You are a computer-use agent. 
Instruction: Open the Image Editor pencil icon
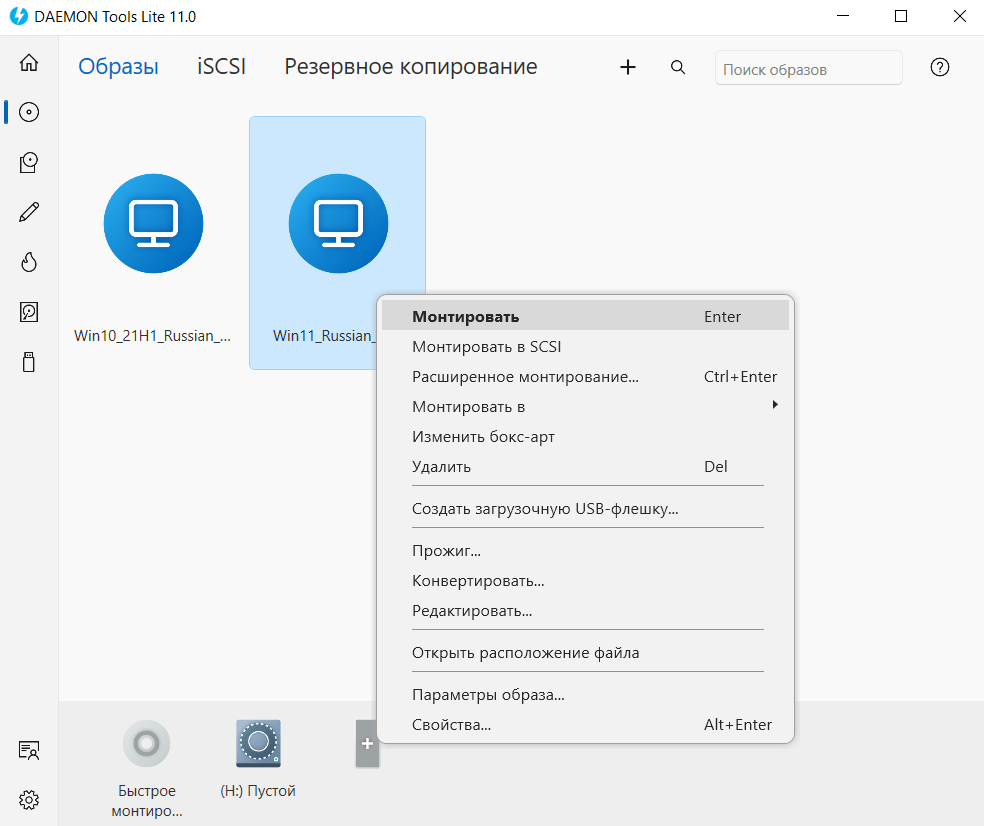coord(29,212)
